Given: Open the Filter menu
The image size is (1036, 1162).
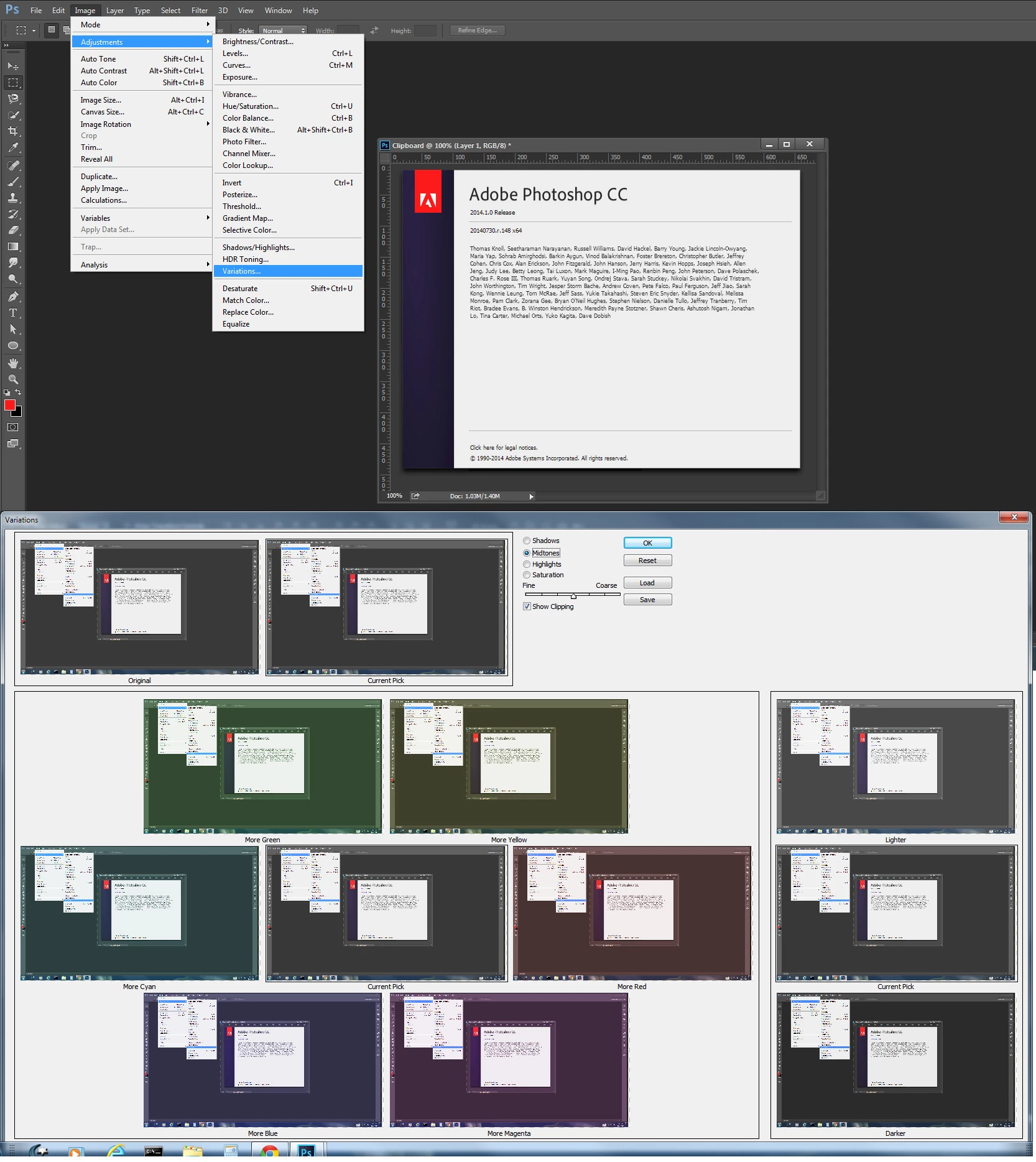Looking at the screenshot, I should coord(200,10).
